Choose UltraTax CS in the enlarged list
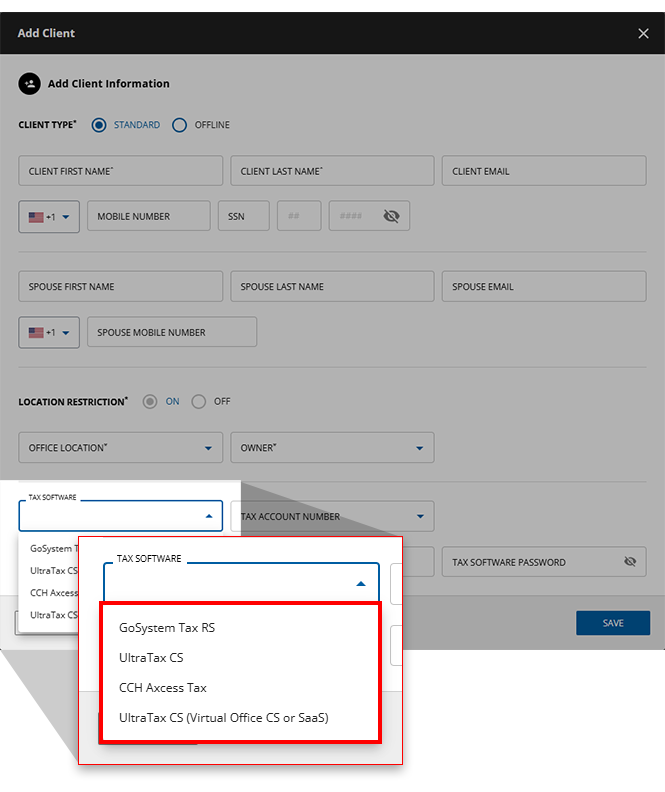This screenshot has width=665, height=792. tap(151, 658)
